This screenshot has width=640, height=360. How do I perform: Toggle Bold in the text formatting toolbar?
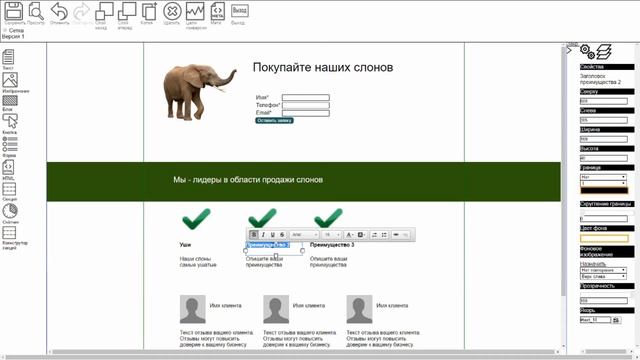click(x=254, y=235)
